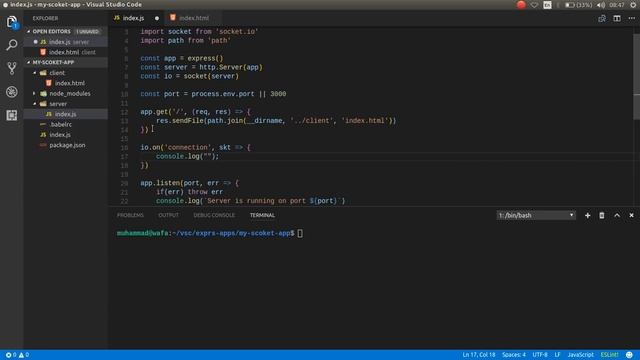Click the '1 UNSAVED' badge in Open Editors
This screenshot has height=360, width=640.
coord(88,31)
